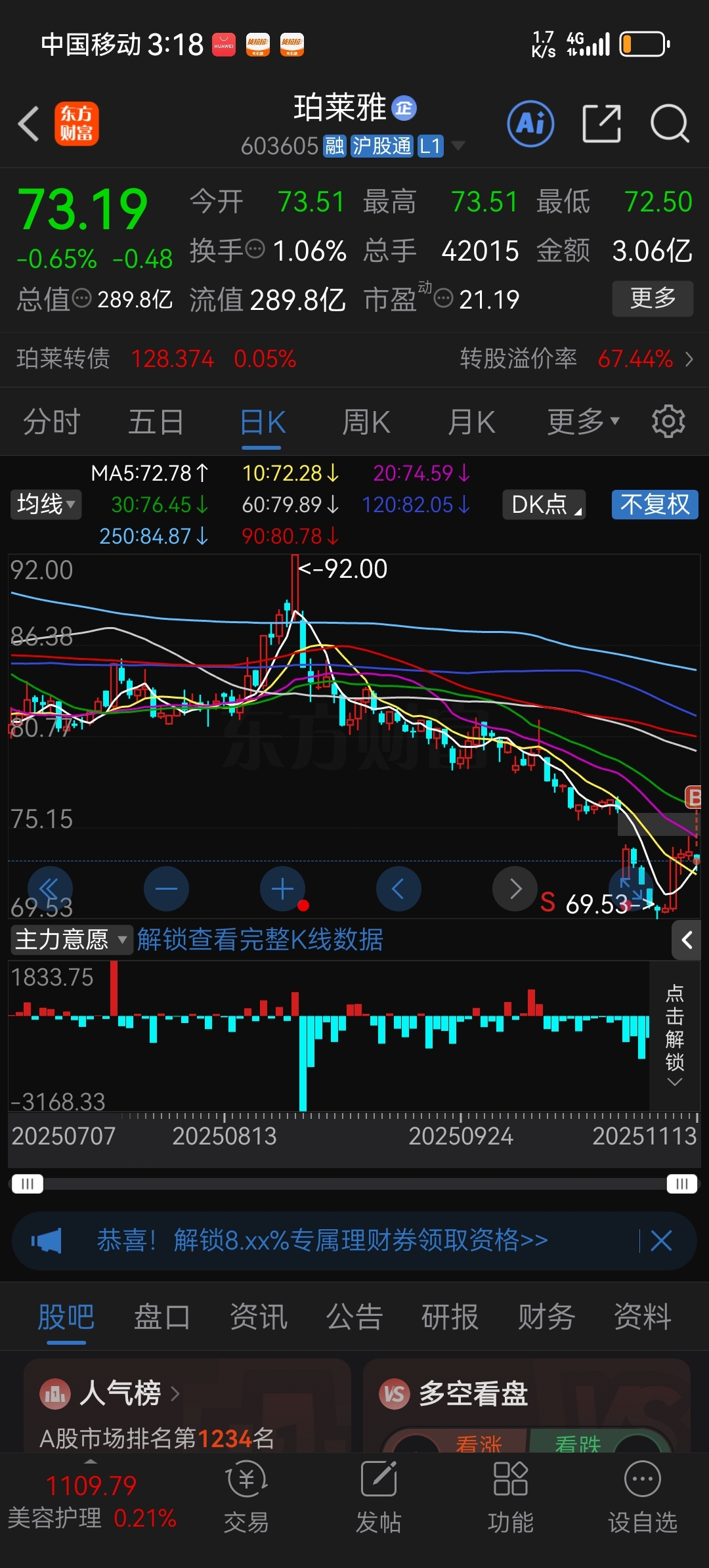This screenshot has width=709, height=1568.
Task: Tap 设自选 to add to watchlist
Action: click(642, 1498)
